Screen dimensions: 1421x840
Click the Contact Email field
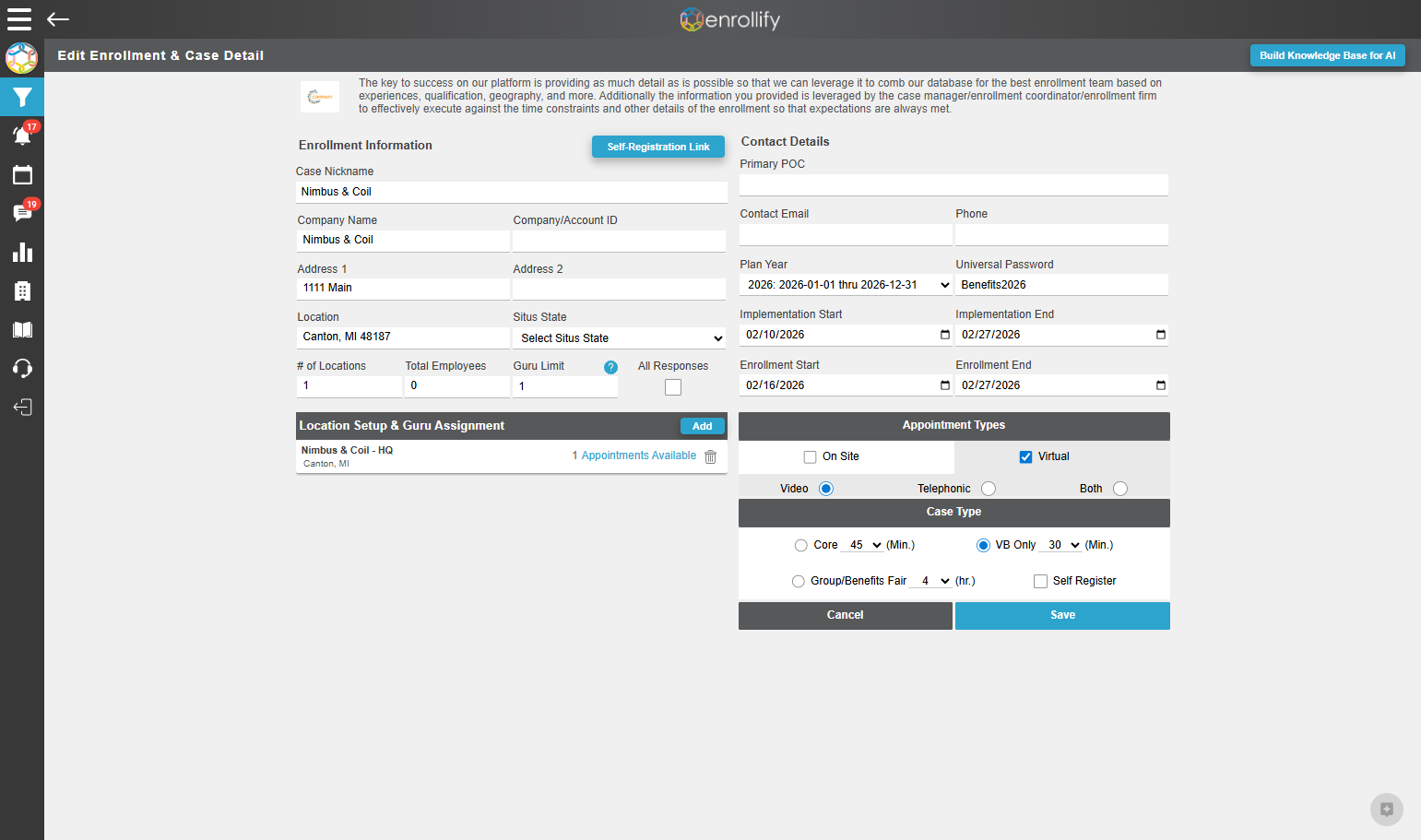846,235
